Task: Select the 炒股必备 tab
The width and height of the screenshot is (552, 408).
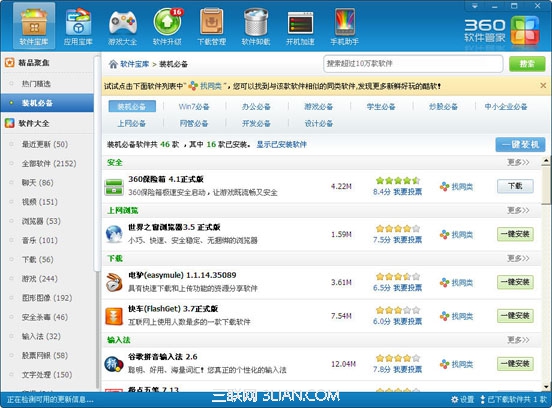Action: (443, 106)
